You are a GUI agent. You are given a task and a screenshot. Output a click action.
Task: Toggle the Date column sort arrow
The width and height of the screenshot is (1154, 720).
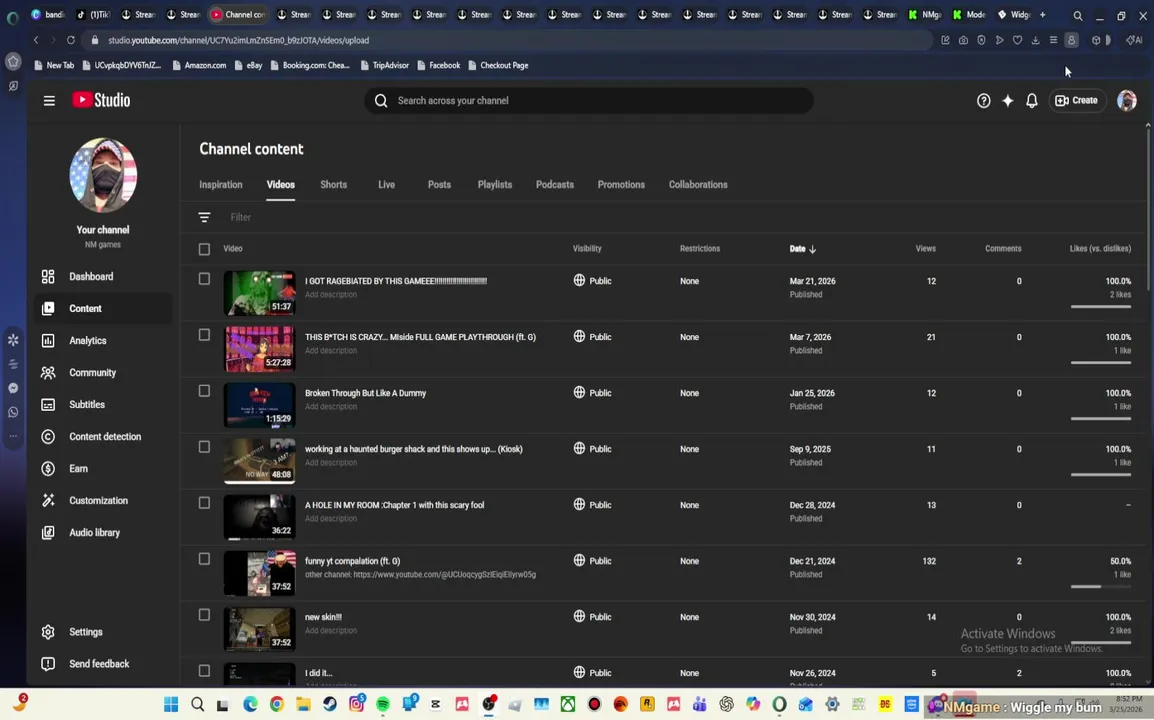[x=813, y=250]
